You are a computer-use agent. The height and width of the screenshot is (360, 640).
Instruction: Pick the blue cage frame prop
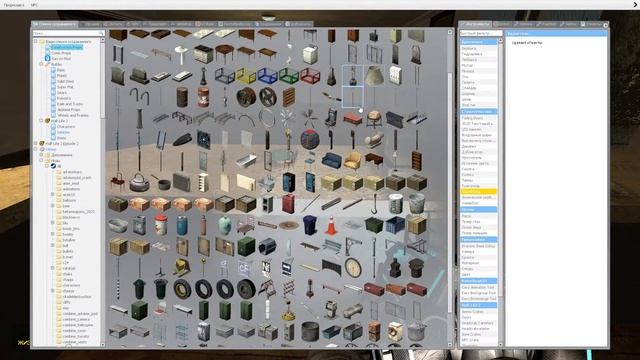click(267, 77)
